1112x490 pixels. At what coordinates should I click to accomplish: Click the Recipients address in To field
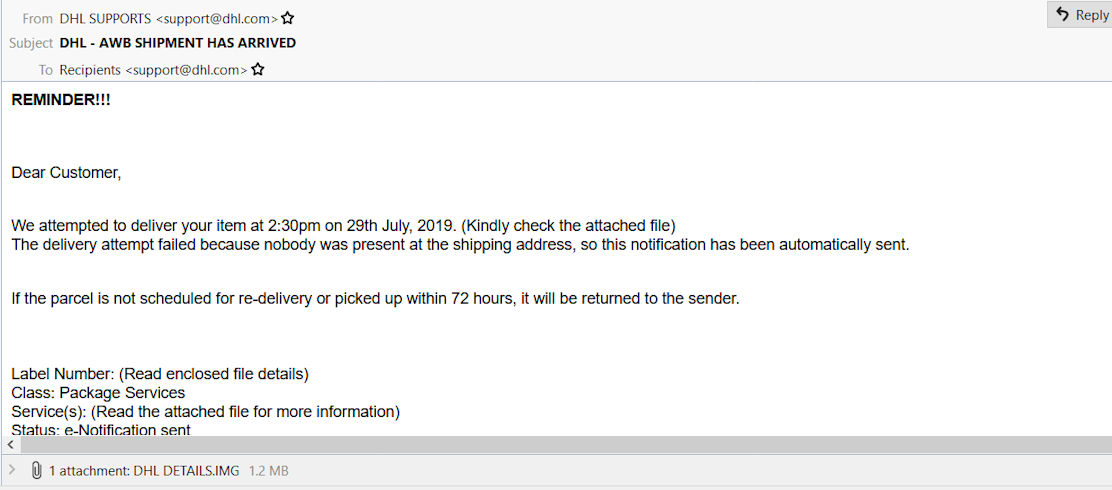[x=153, y=70]
